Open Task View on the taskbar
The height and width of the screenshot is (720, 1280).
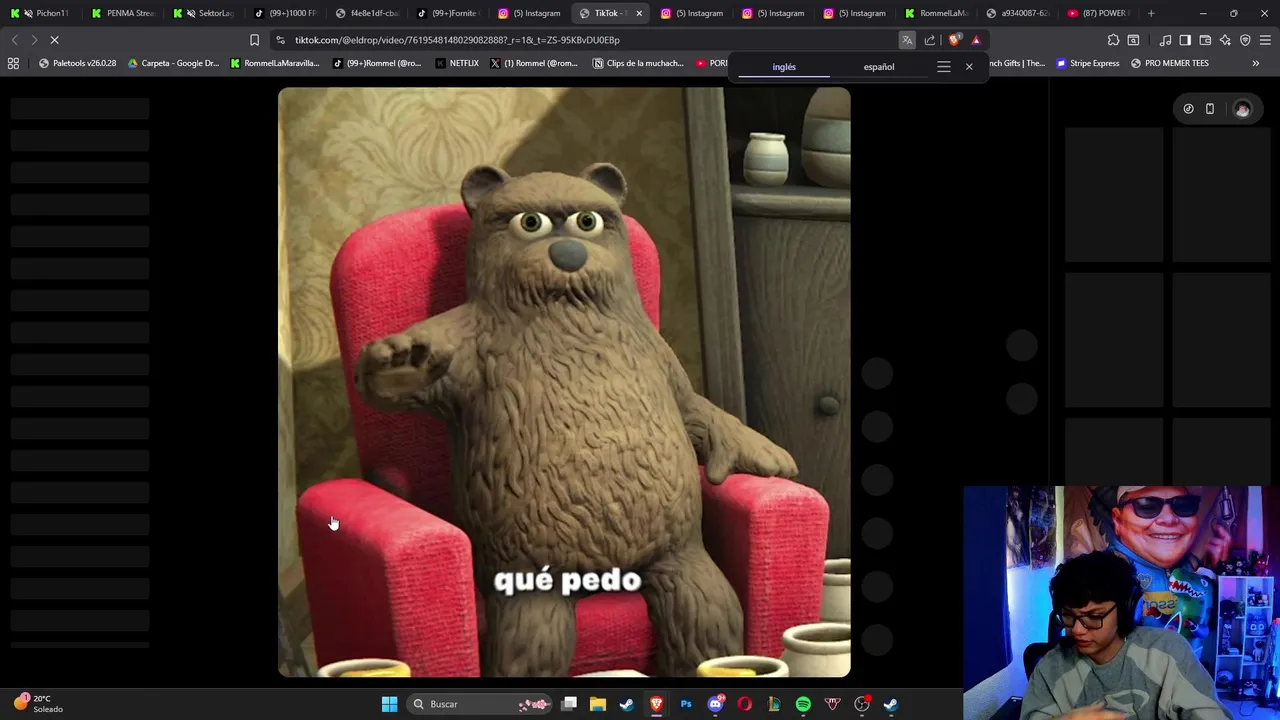[x=569, y=704]
